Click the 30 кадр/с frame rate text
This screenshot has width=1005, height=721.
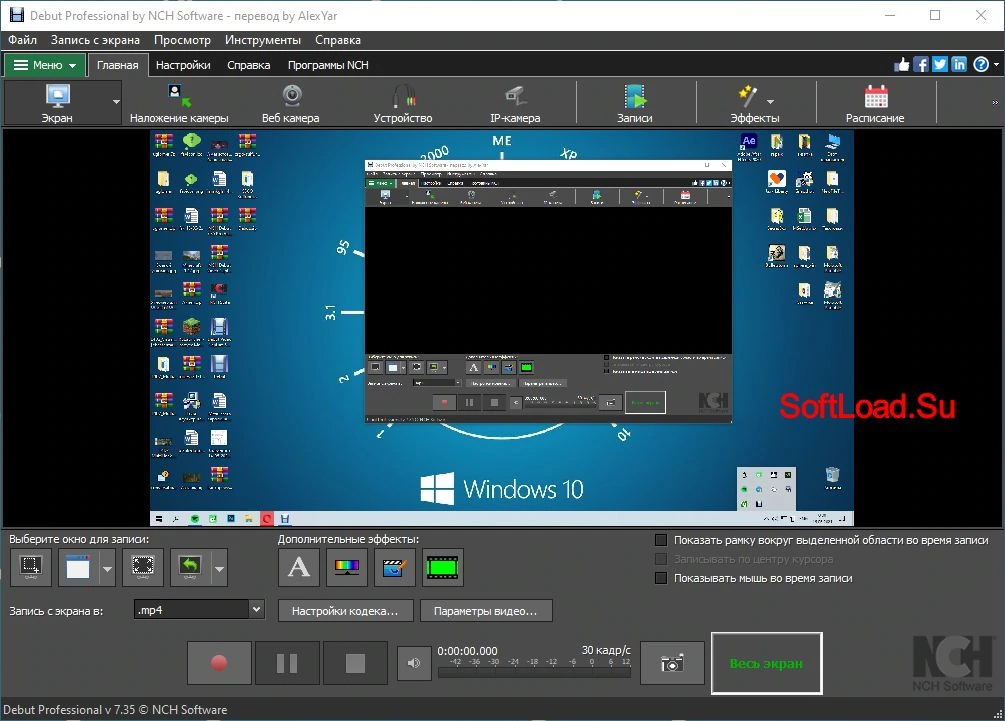(x=606, y=650)
